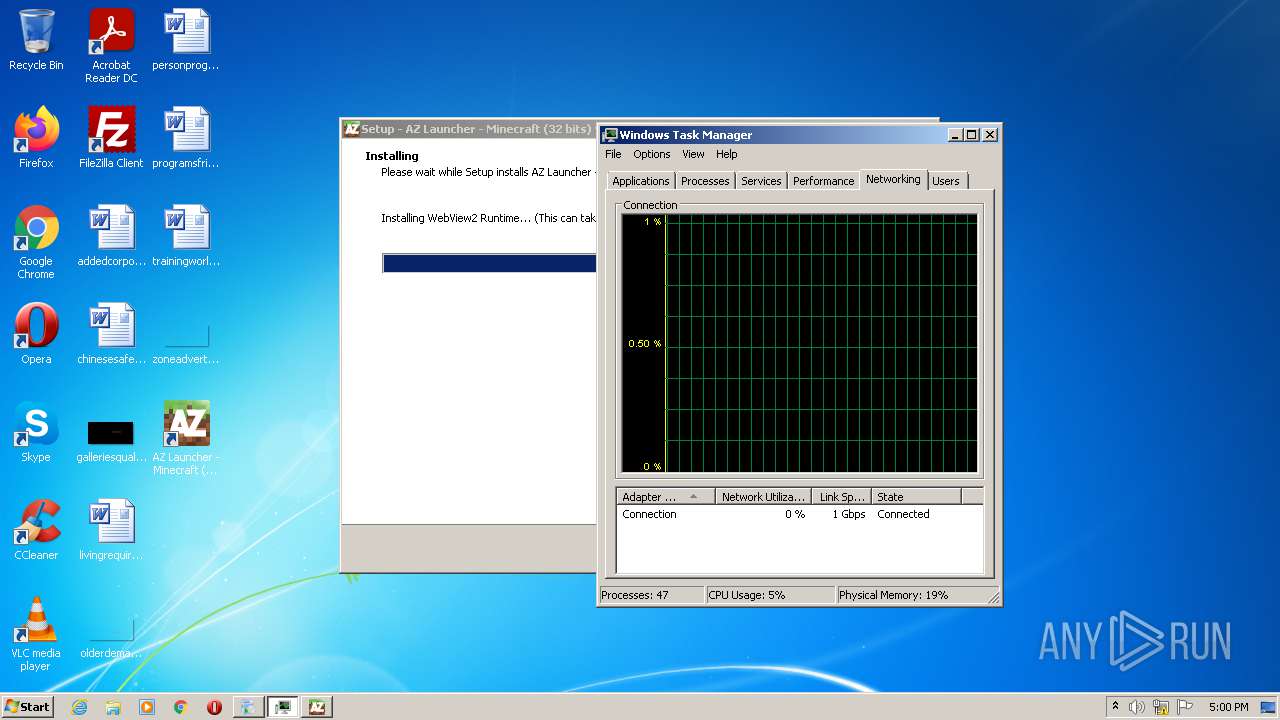
Task: Open FileZilla Client shortcut
Action: (x=111, y=138)
